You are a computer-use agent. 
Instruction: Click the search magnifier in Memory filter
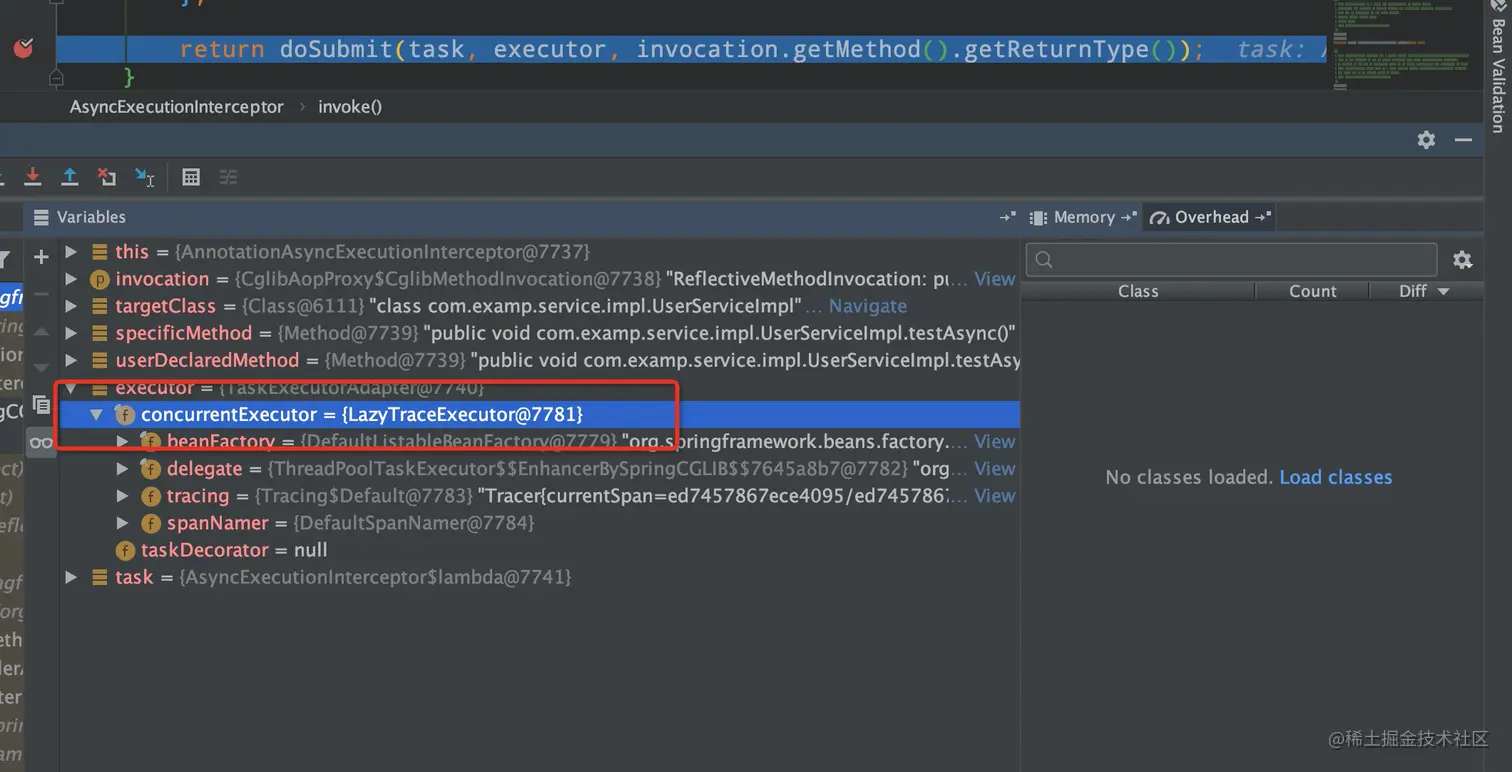(x=1044, y=260)
